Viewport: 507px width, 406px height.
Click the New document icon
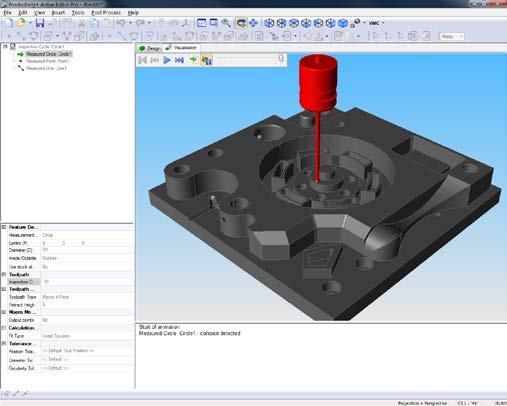coord(9,23)
